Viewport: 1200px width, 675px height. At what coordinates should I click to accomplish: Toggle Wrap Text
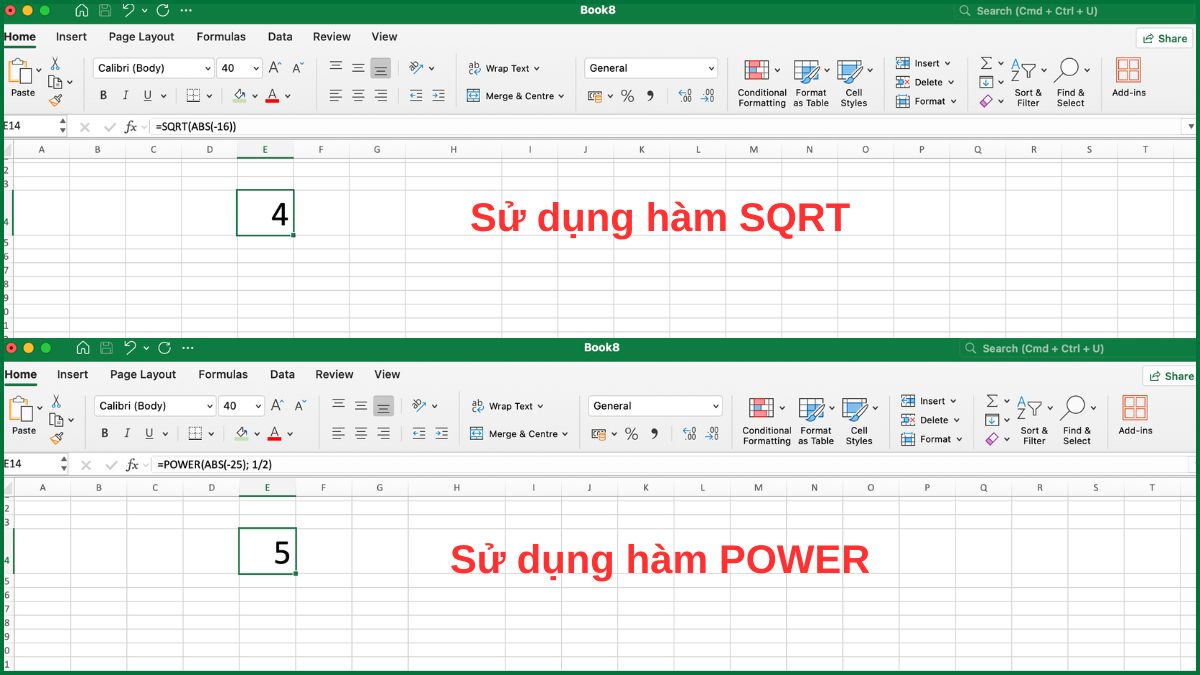click(505, 68)
